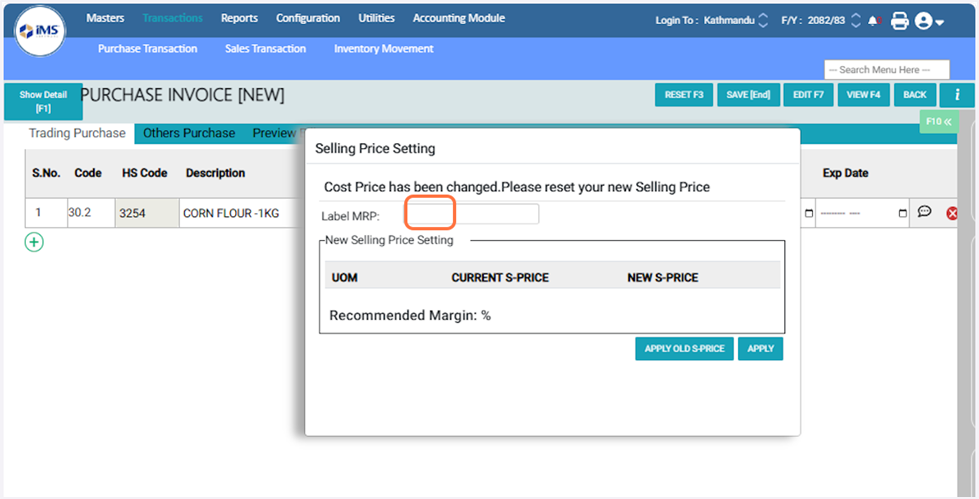Open the row comment bubble icon
Screen dimensions: 979x499
click(x=924, y=212)
